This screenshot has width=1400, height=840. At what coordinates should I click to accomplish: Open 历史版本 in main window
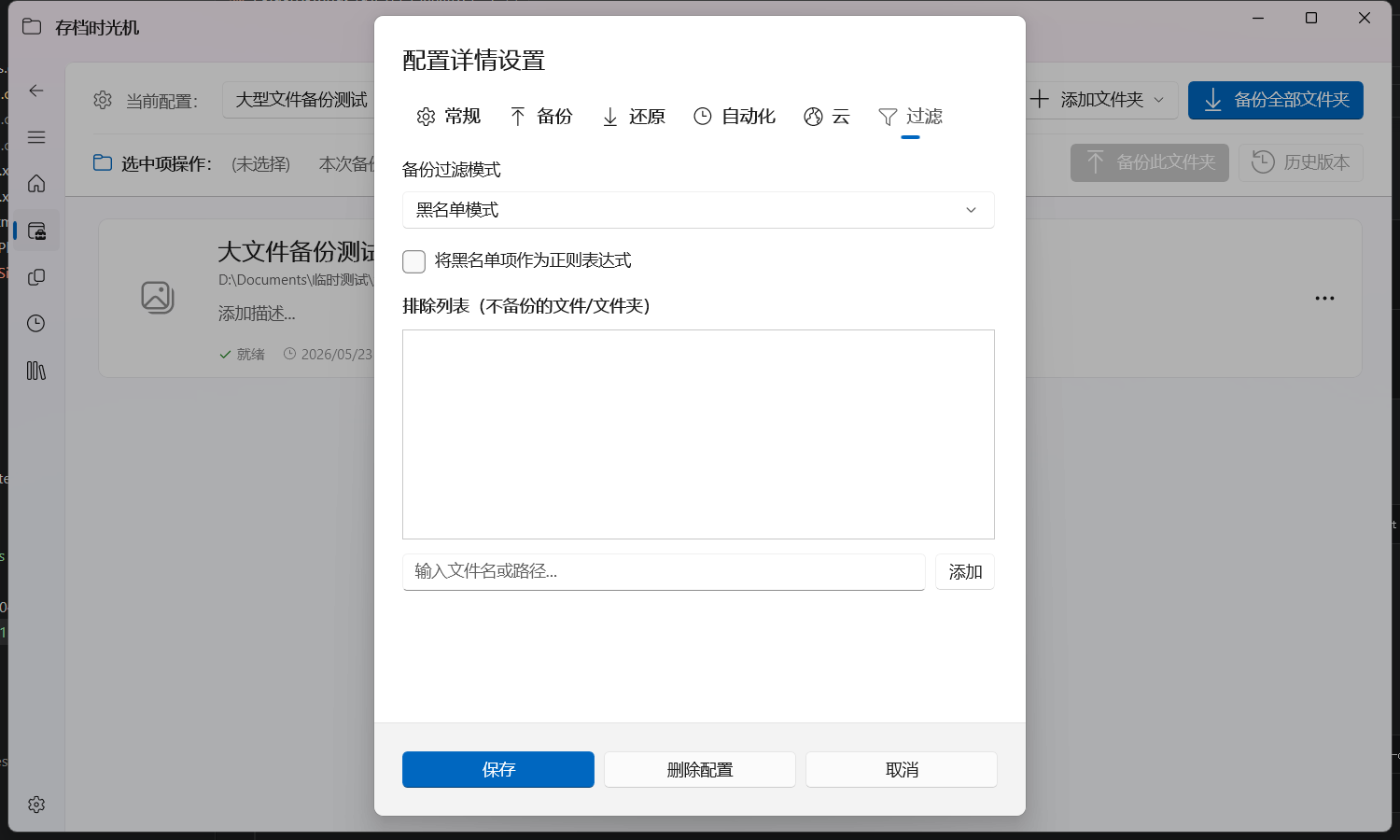tap(1301, 162)
